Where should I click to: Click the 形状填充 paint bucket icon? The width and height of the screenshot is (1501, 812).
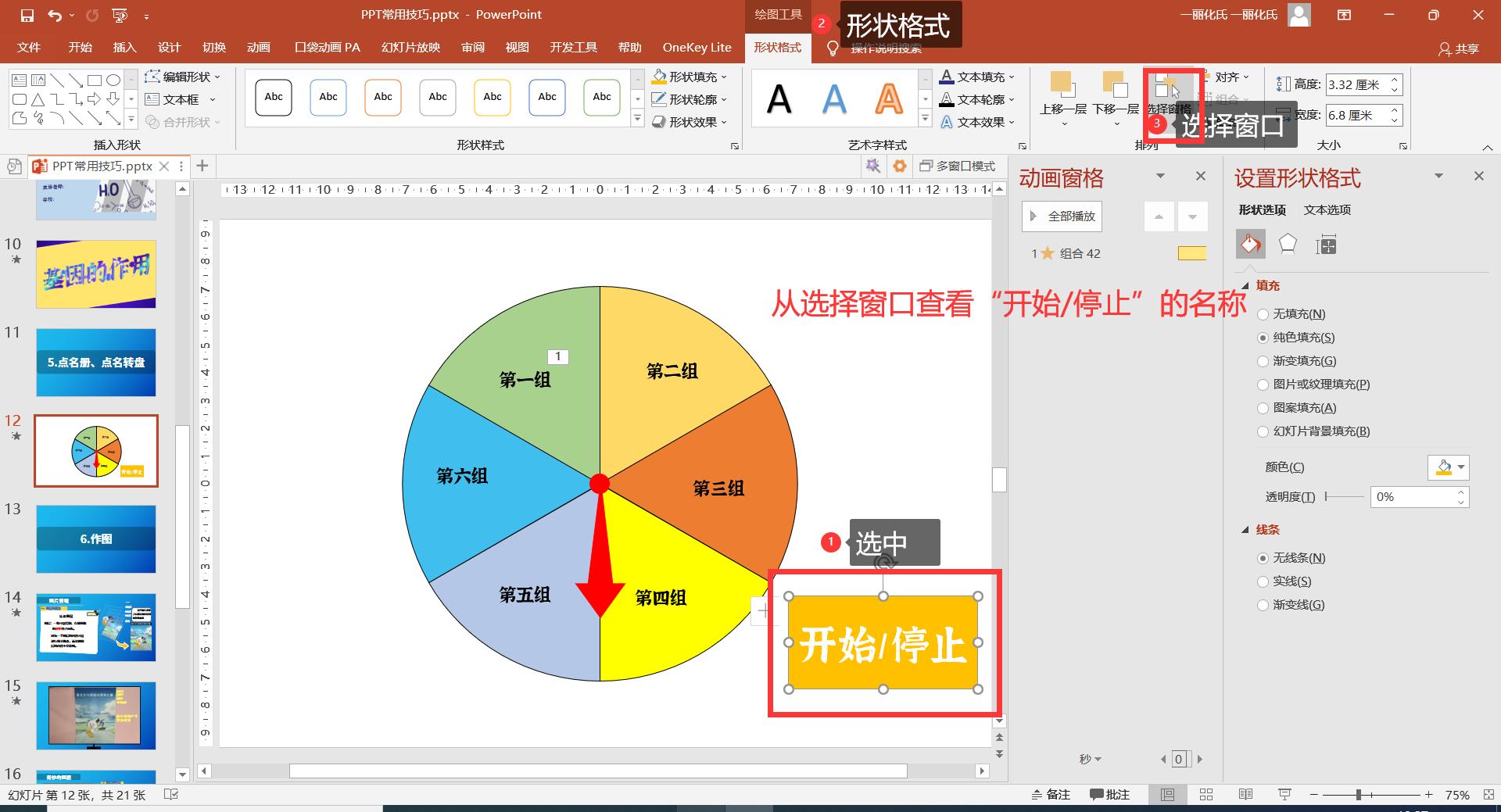[x=659, y=77]
